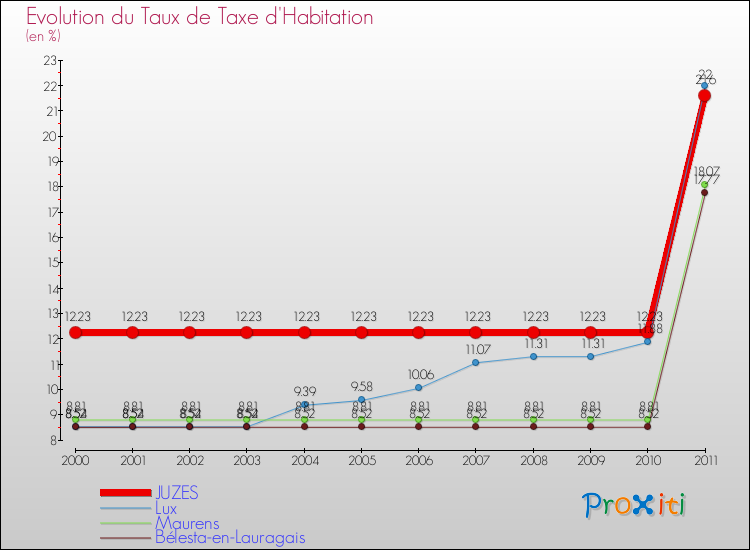
Task: Click the 18.07 value label for Maurens
Action: [x=707, y=171]
